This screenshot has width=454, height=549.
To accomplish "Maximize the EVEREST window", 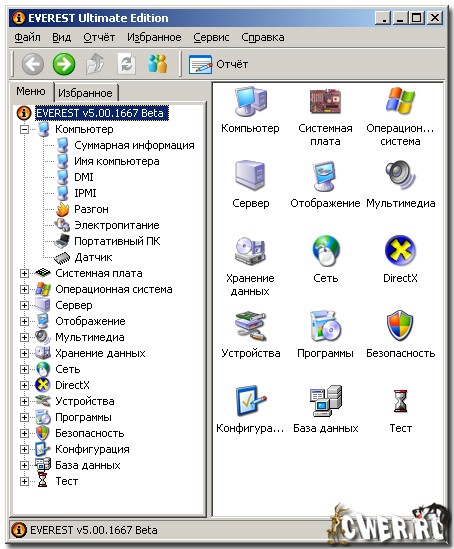I will pyautogui.click(x=417, y=18).
